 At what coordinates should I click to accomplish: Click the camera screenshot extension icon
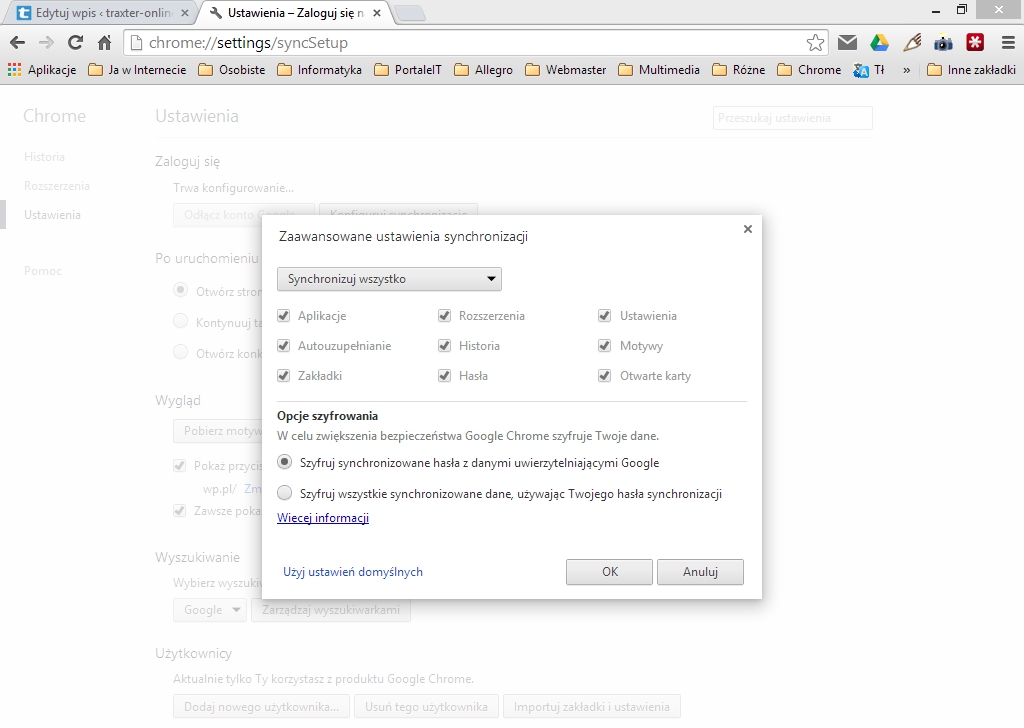pyautogui.click(x=943, y=43)
